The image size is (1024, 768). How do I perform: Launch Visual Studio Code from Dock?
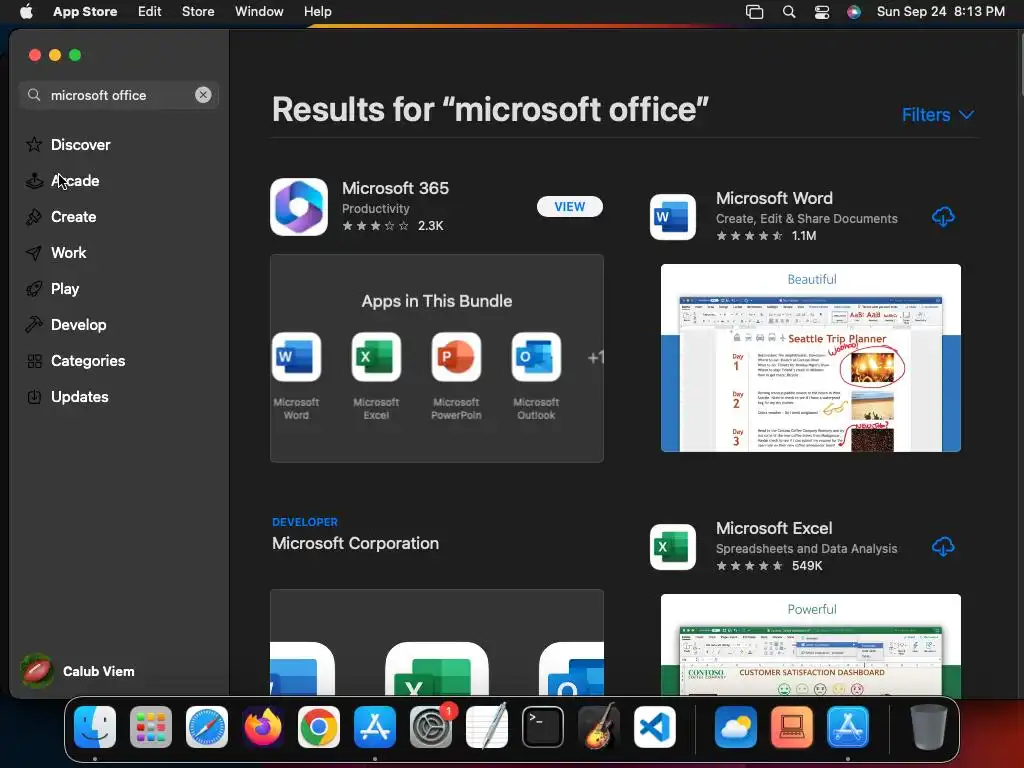point(654,727)
